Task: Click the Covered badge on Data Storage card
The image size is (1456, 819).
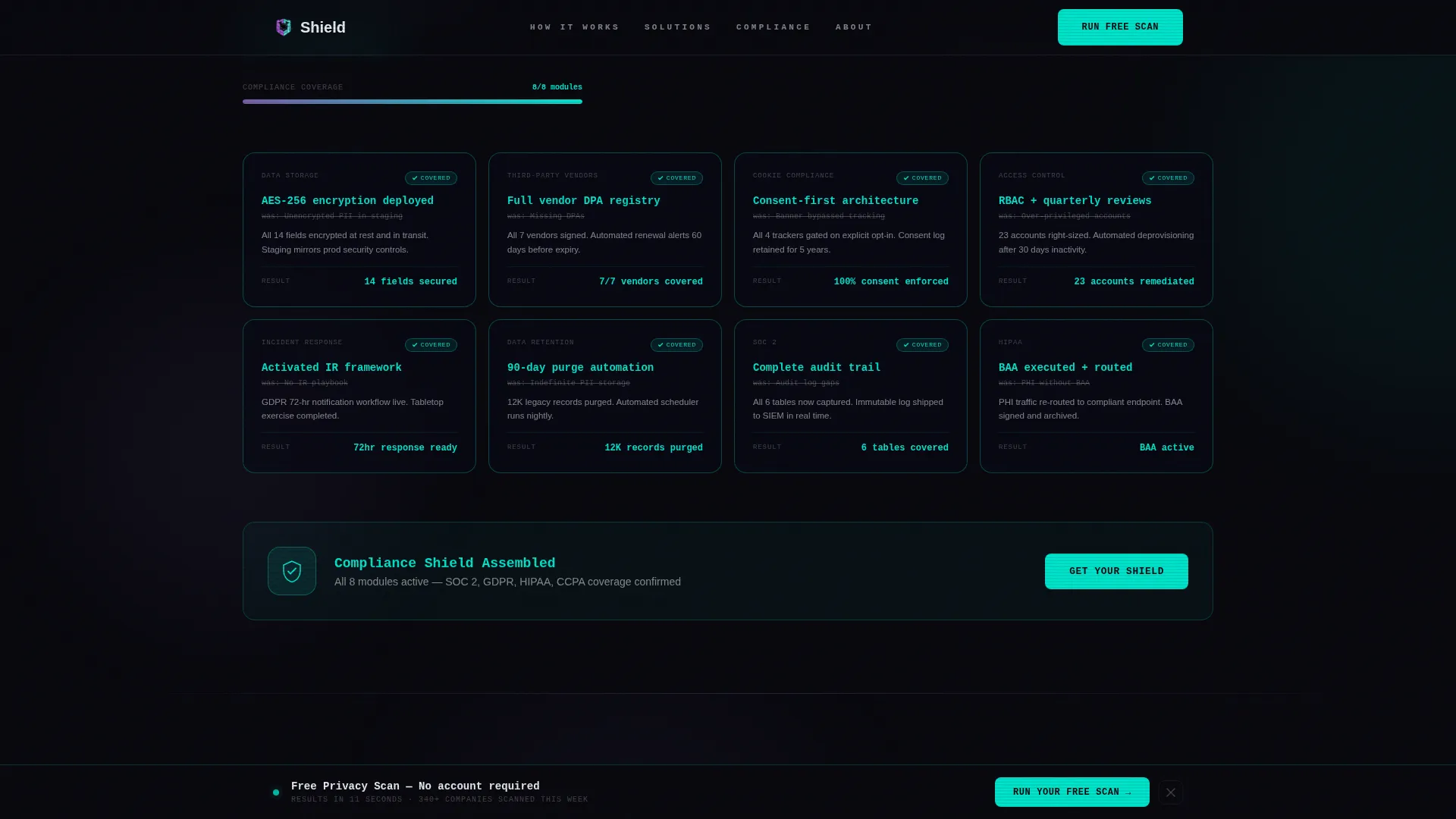Action: pos(431,178)
